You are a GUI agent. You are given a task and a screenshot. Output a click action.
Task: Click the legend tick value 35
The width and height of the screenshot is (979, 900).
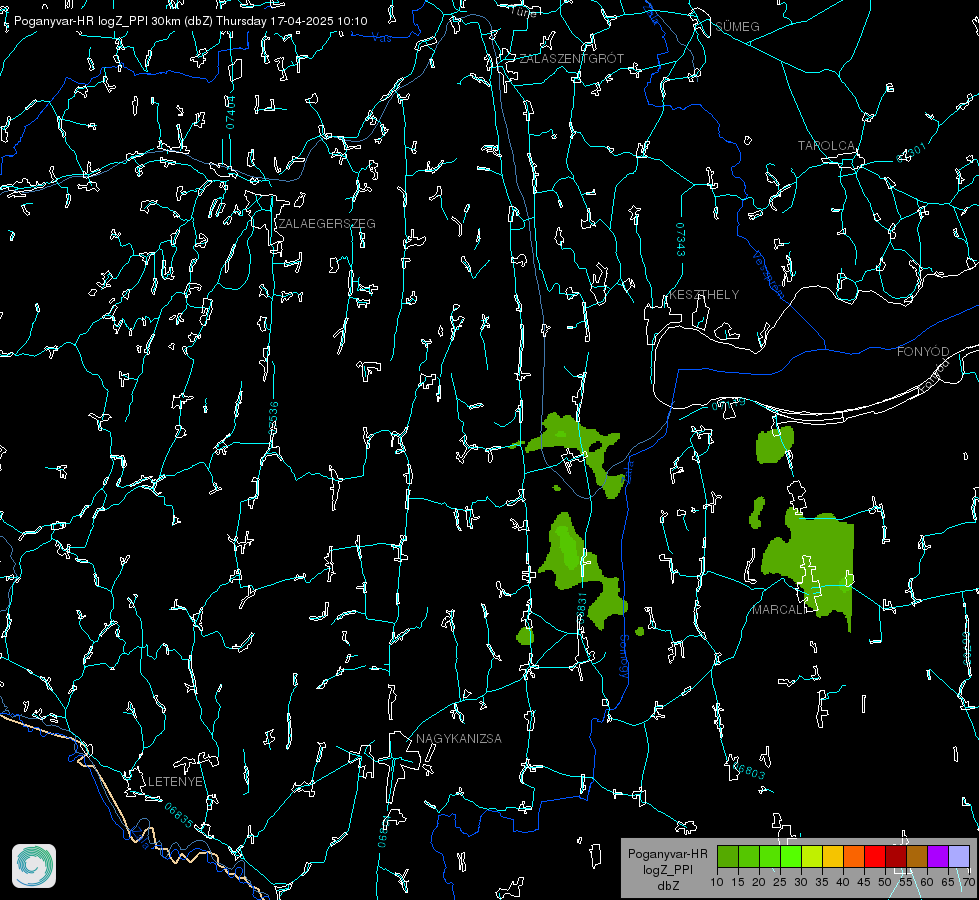click(x=822, y=882)
